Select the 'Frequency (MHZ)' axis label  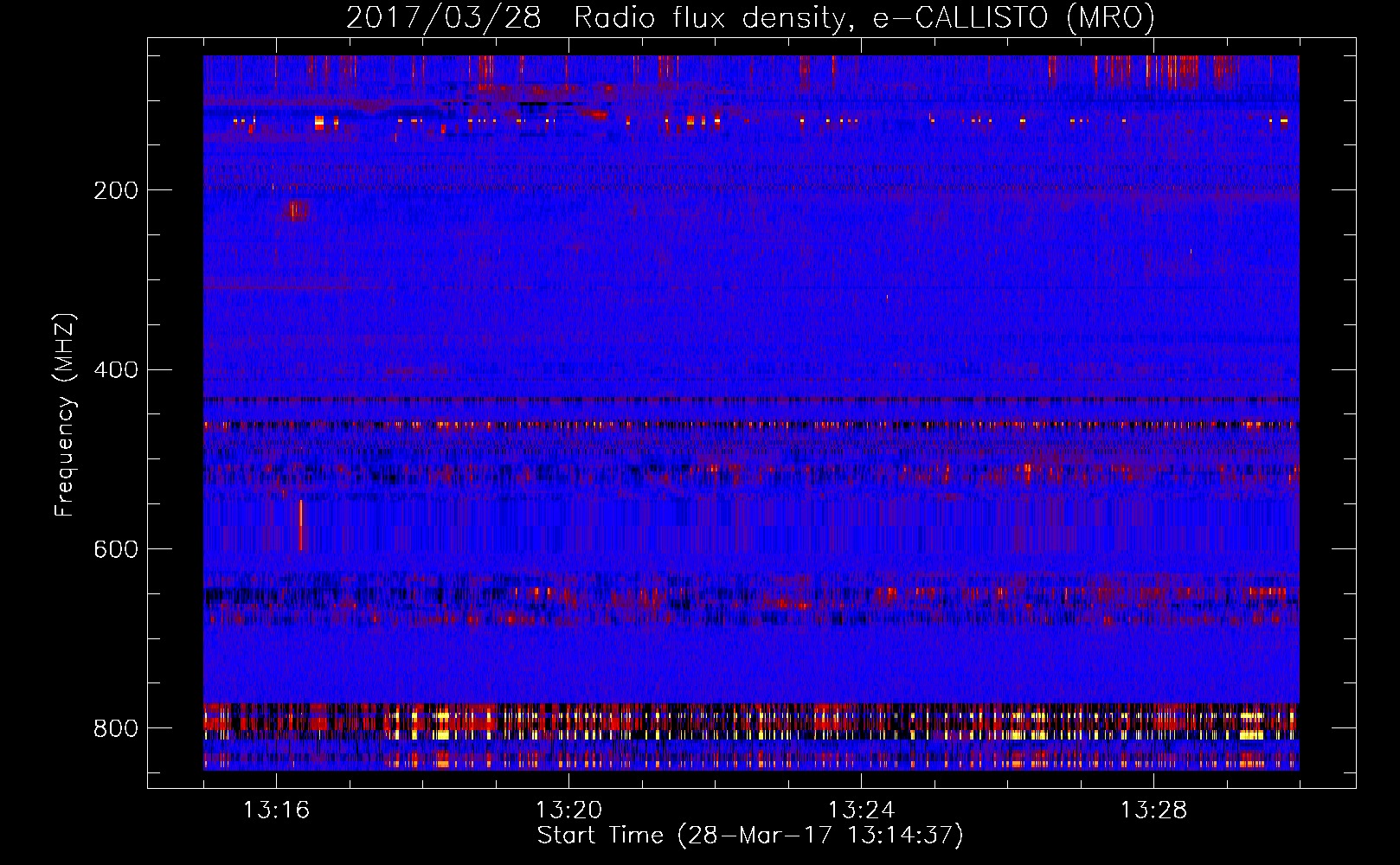point(65,415)
